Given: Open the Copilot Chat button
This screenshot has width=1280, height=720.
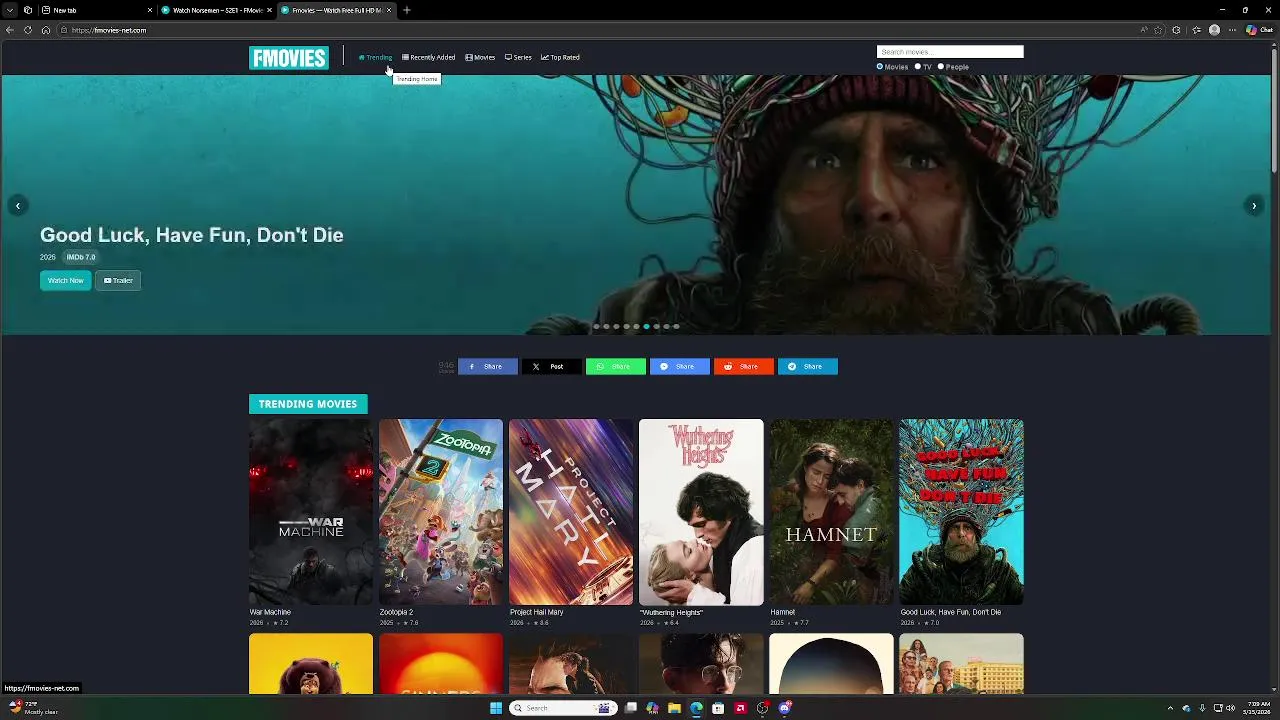Looking at the screenshot, I should 1258,30.
